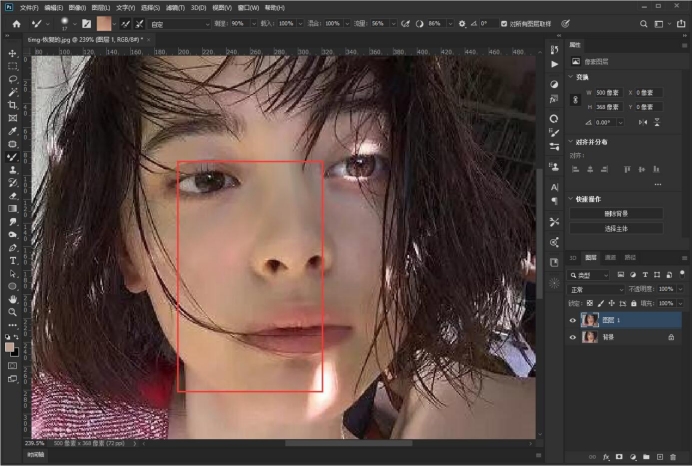Toggle lock all padlock icon
The image size is (692, 466).
coord(634,303)
